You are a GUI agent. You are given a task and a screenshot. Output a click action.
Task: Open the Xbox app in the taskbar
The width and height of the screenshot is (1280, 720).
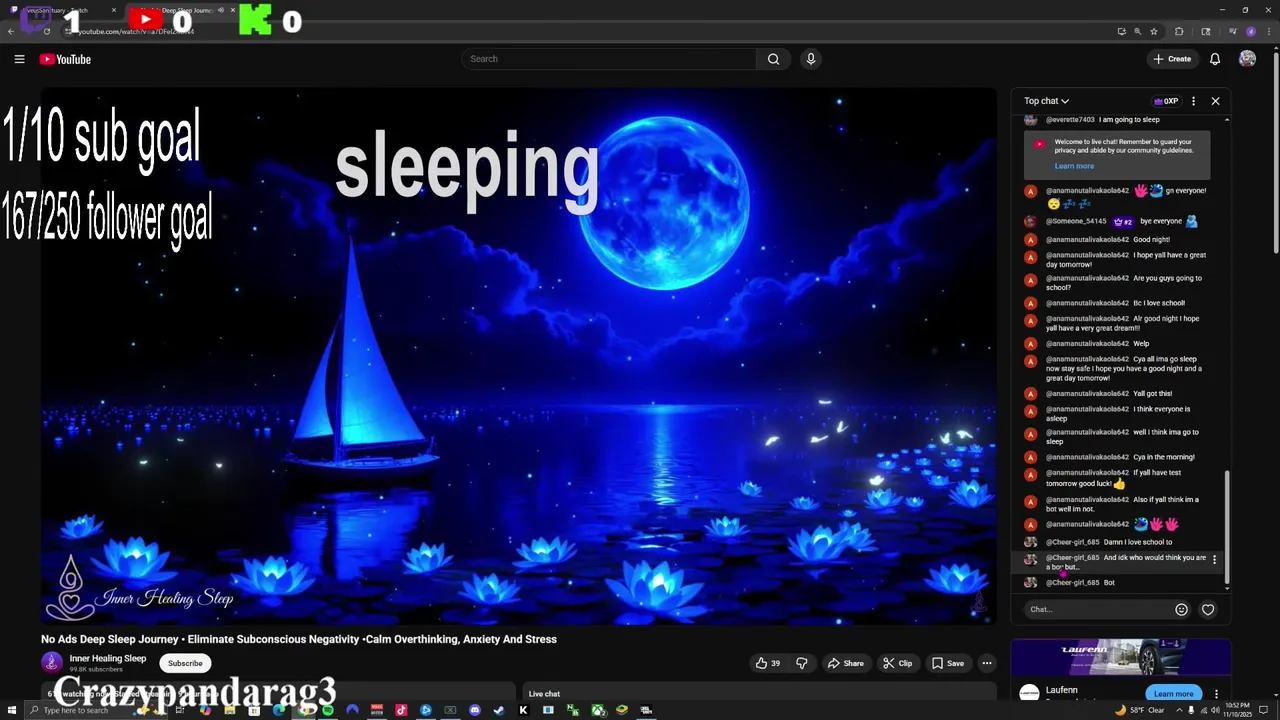597,710
